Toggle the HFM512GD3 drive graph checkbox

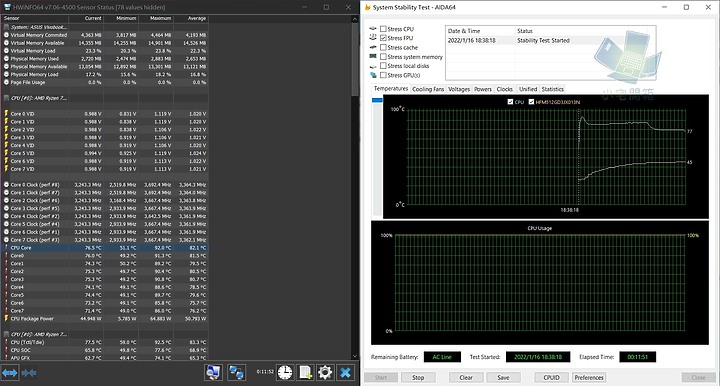coord(531,102)
